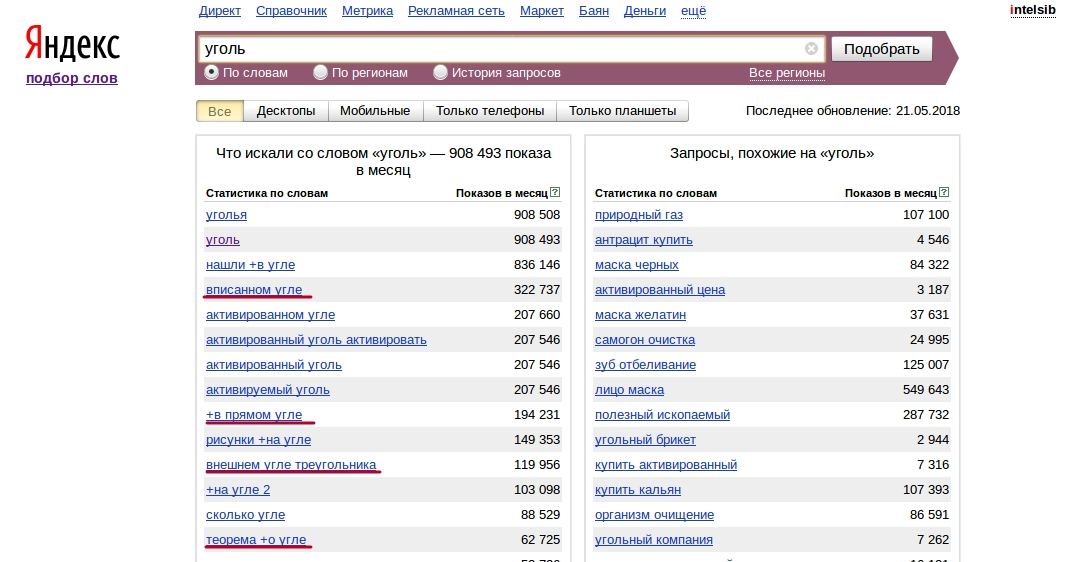
Task: Switch to the 'Мобильные' tab
Action: 375,111
